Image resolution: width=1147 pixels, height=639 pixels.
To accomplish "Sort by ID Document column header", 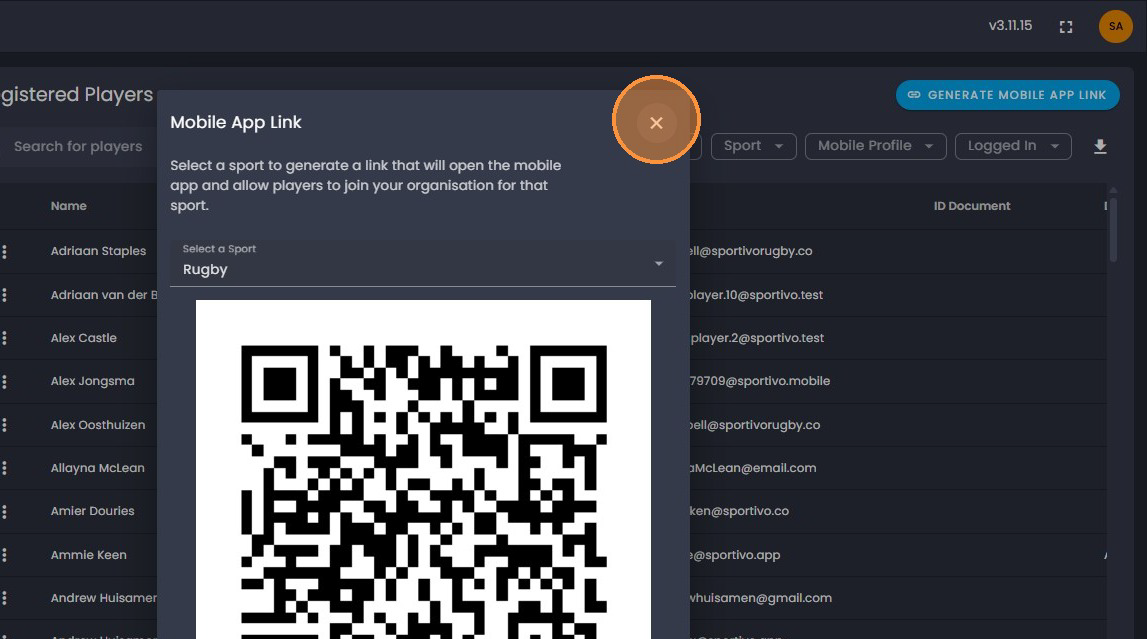I will click(x=971, y=206).
